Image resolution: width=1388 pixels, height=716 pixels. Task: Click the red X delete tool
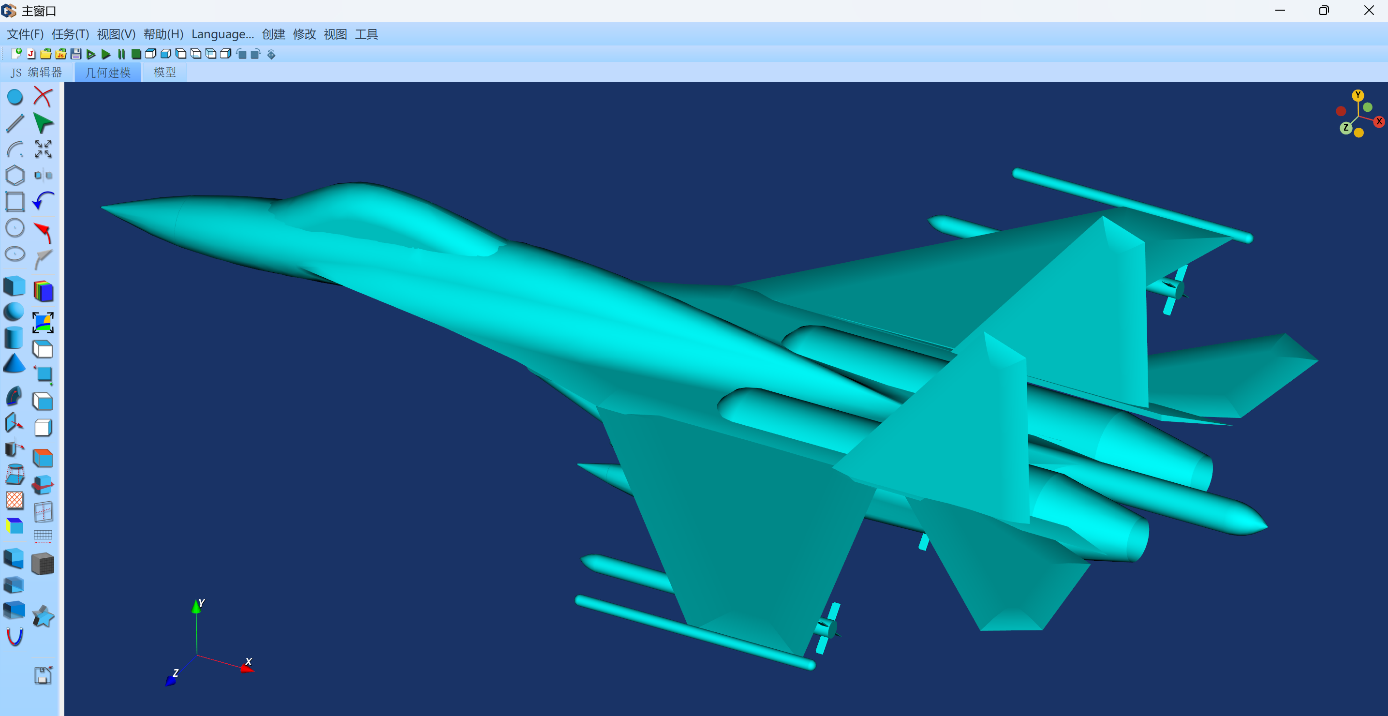pyautogui.click(x=43, y=97)
